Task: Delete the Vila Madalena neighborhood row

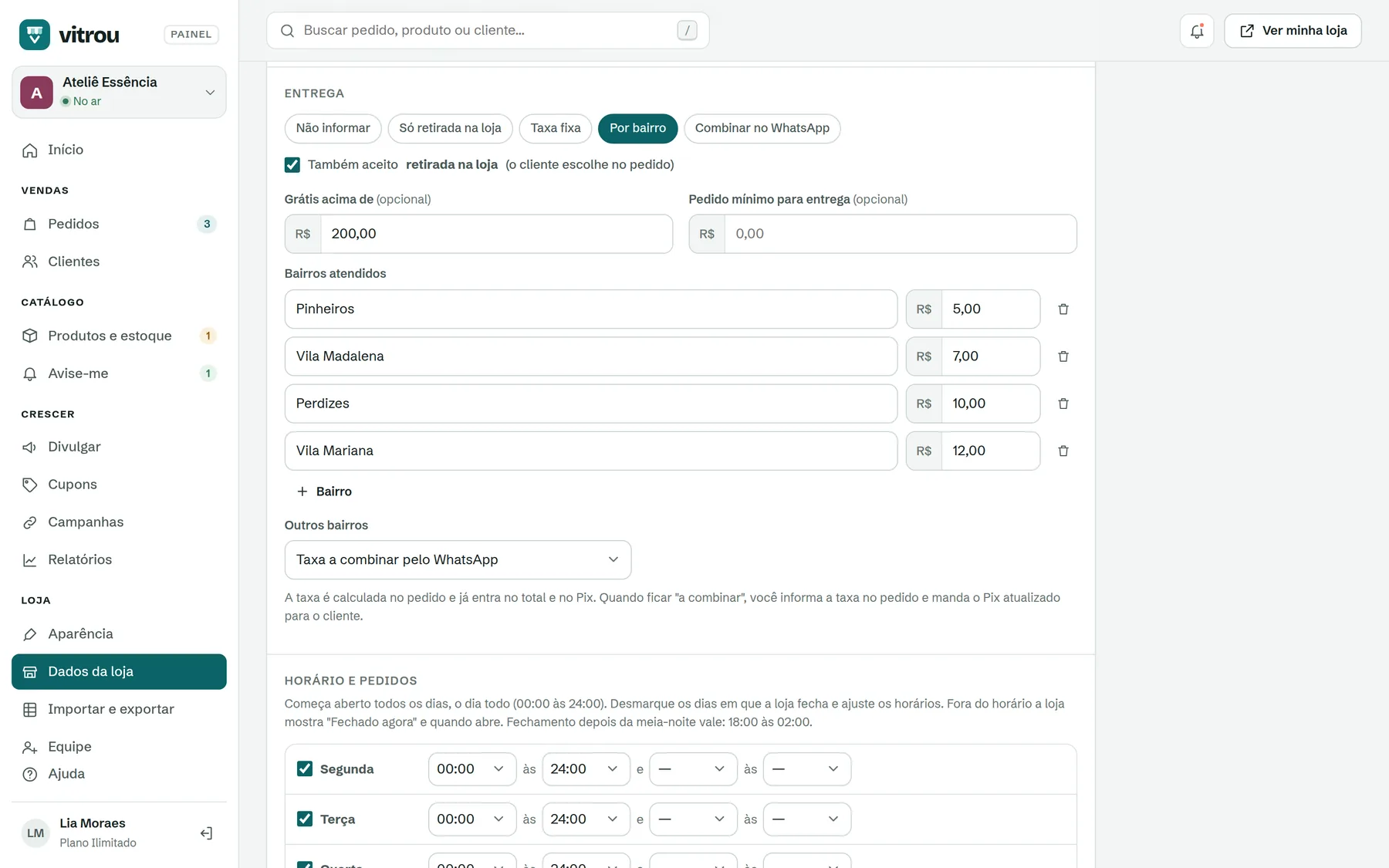Action: (x=1063, y=356)
